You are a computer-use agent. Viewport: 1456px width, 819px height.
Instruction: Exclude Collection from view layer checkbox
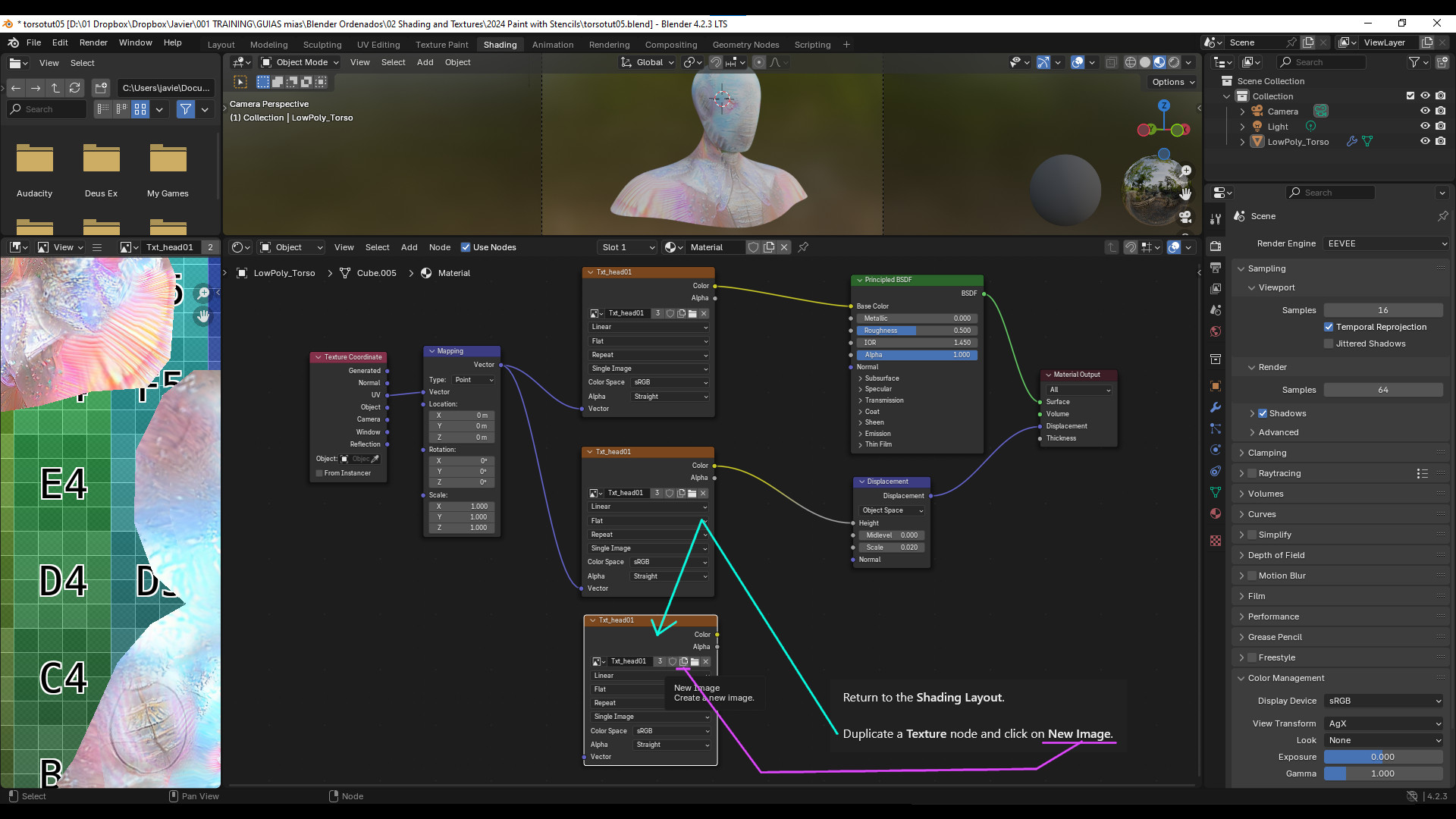pos(1410,96)
